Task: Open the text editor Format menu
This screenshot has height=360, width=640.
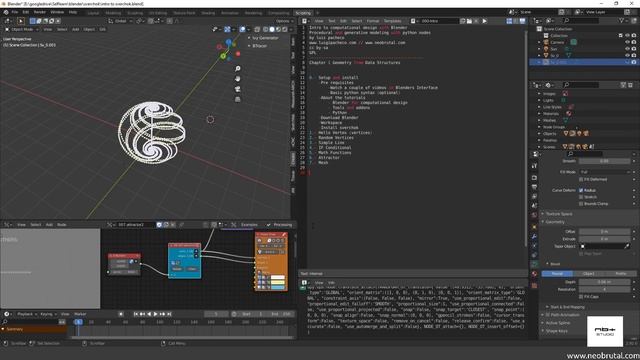Action: pyautogui.click(x=373, y=21)
